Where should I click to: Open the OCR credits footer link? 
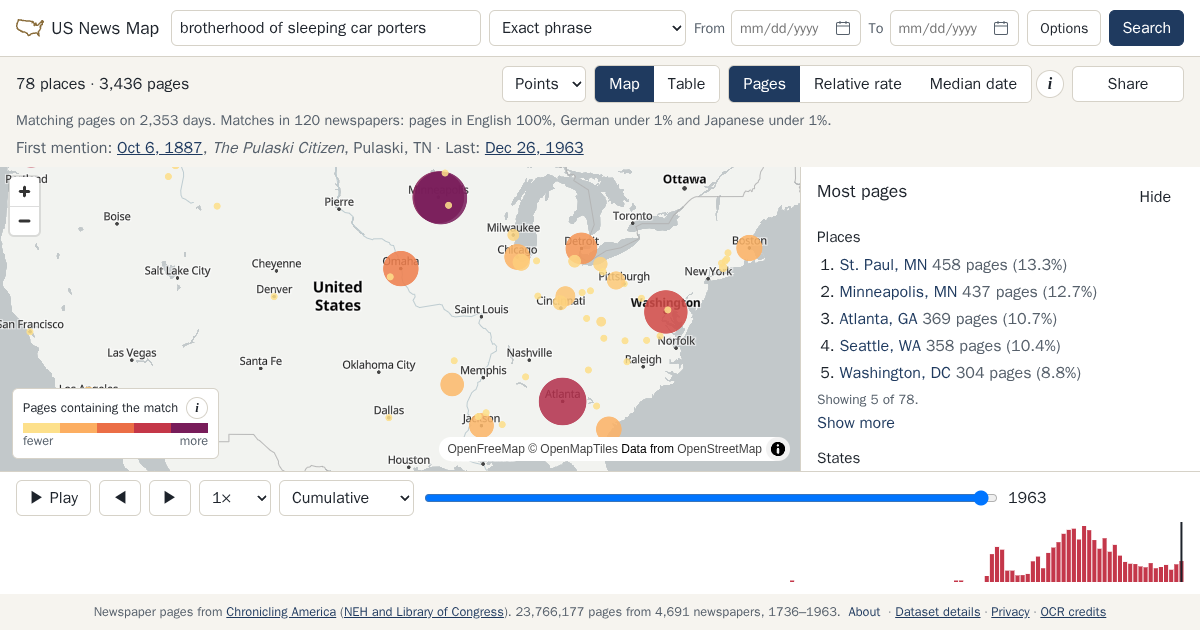pyautogui.click(x=1073, y=612)
